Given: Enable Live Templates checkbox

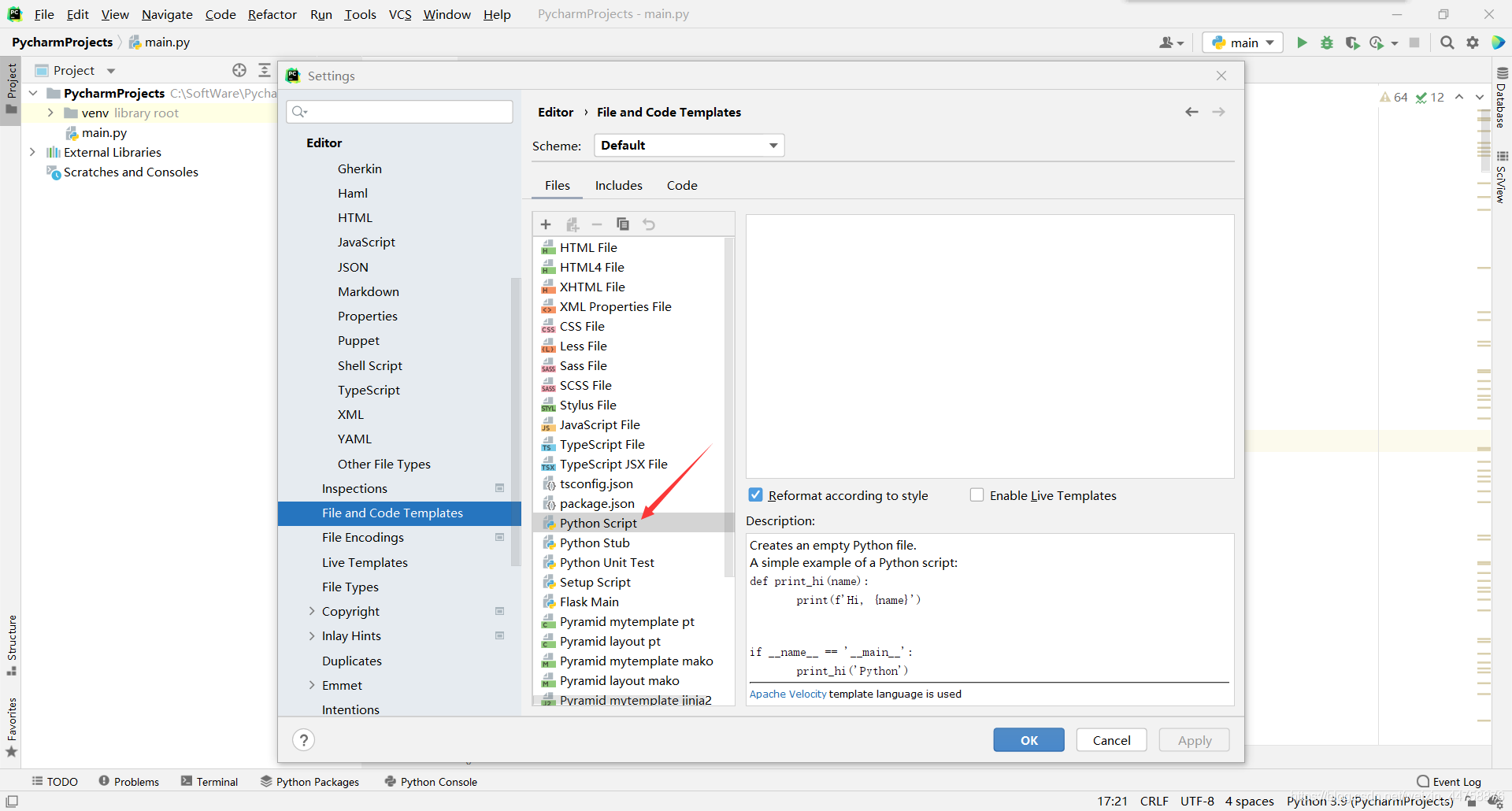Looking at the screenshot, I should click(977, 495).
